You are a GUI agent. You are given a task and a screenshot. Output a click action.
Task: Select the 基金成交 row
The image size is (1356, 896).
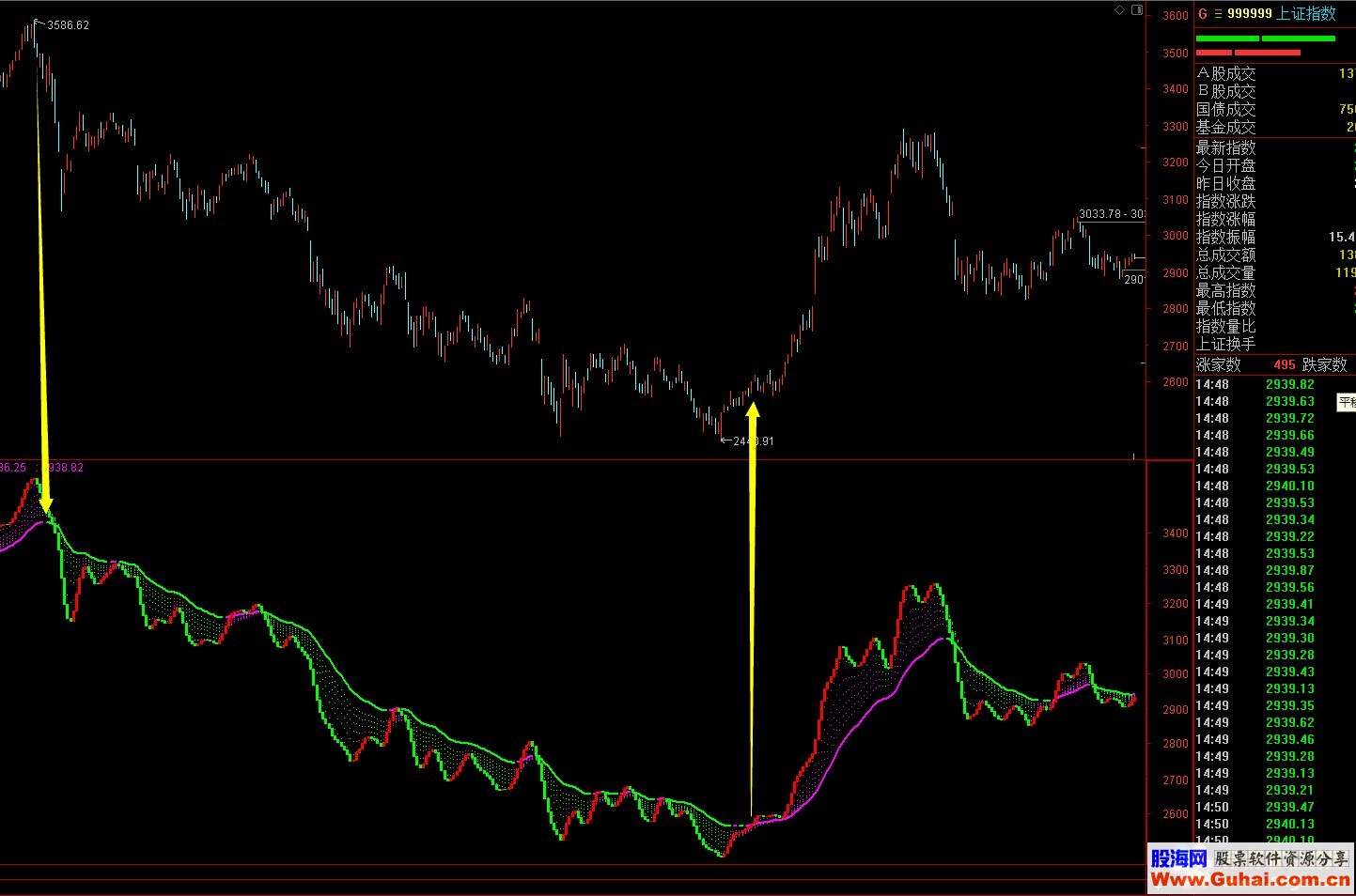(x=1275, y=127)
